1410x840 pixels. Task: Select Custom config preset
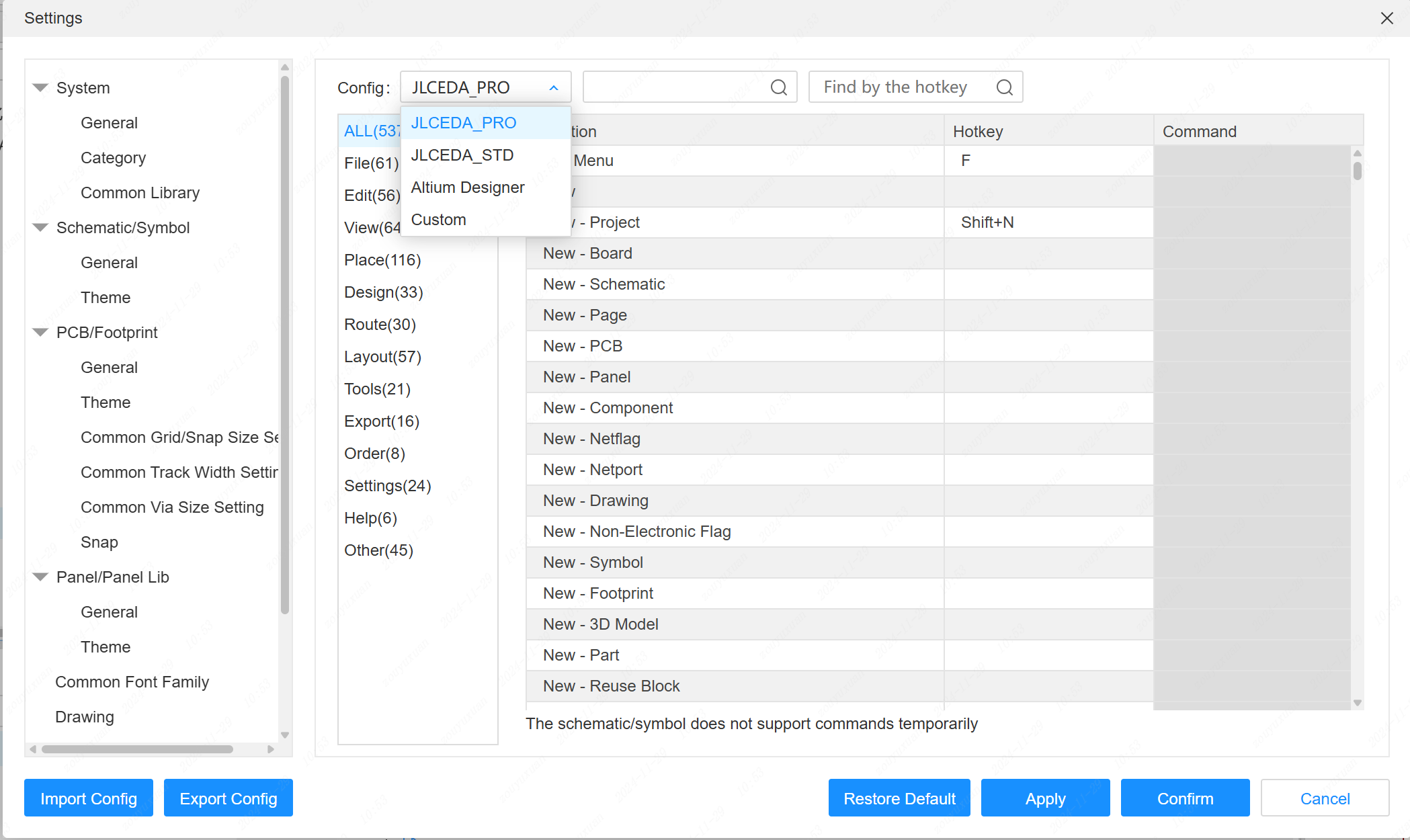point(438,219)
